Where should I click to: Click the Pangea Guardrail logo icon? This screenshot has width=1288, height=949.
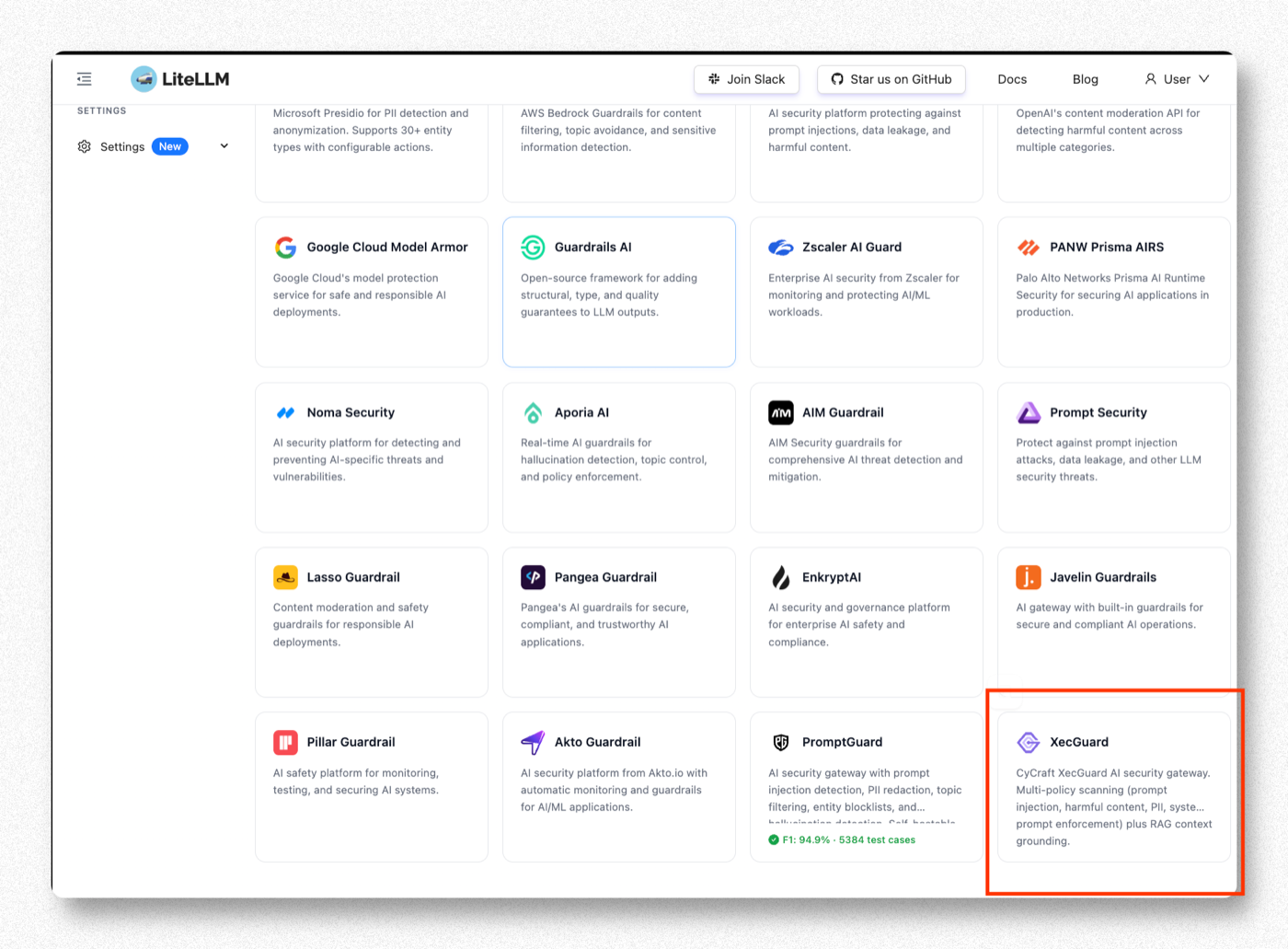(533, 577)
